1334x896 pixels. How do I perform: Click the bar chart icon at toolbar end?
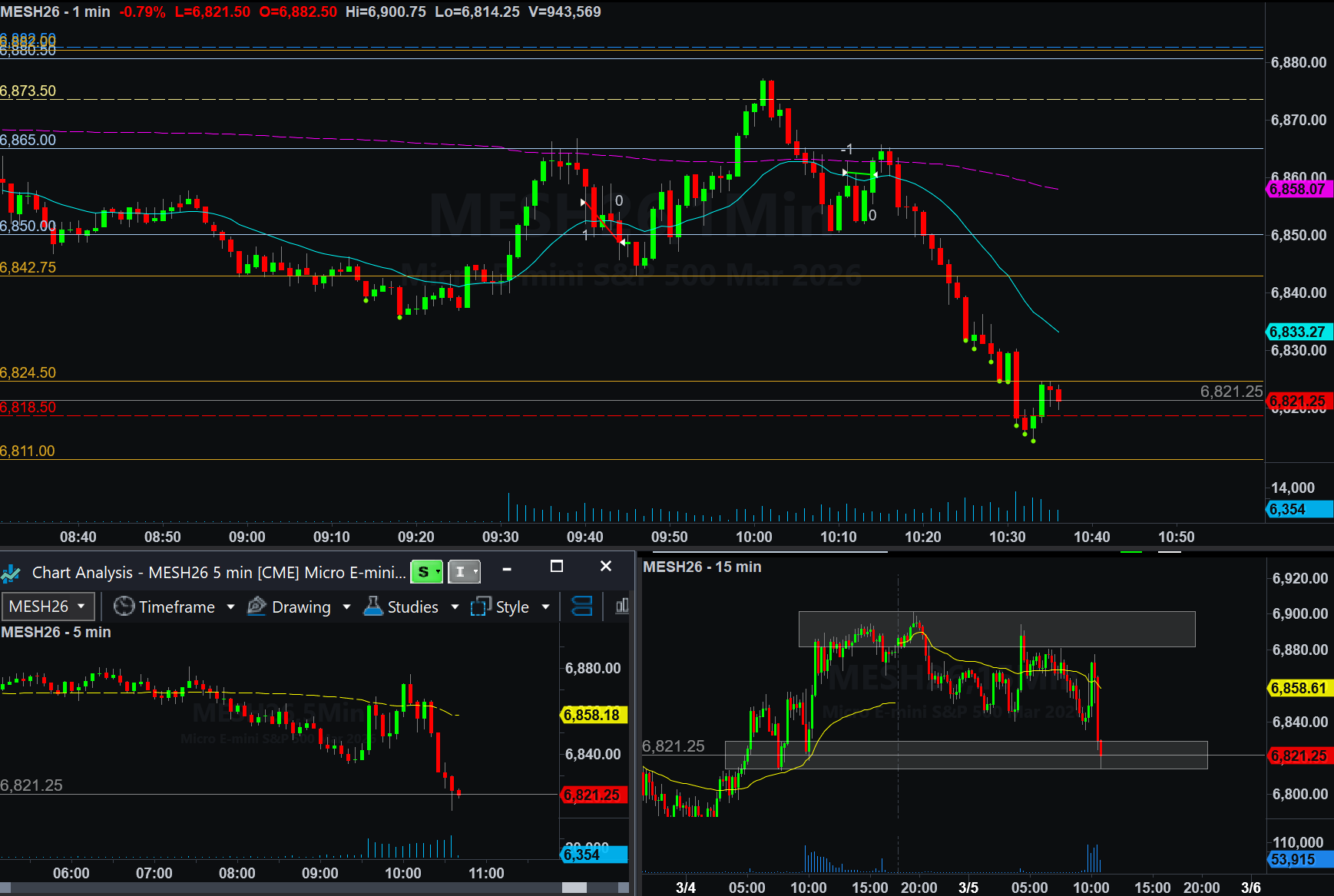pyautogui.click(x=622, y=607)
